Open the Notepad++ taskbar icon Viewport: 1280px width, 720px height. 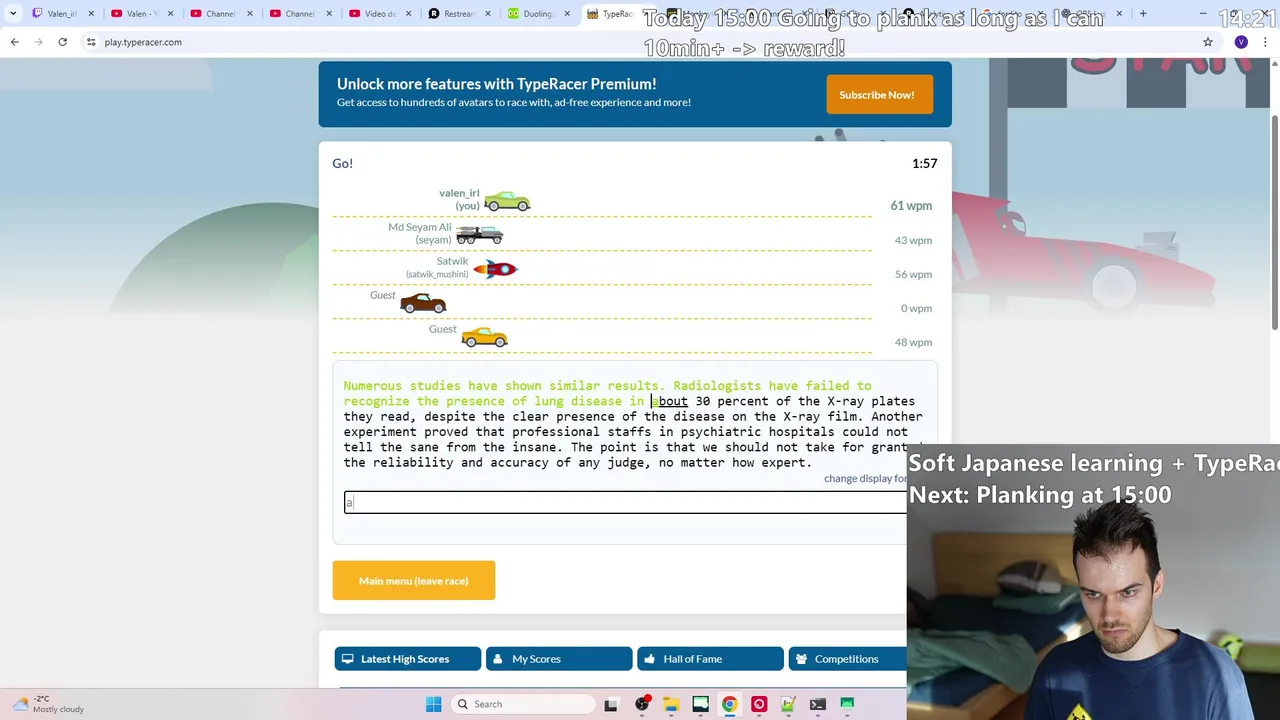788,704
